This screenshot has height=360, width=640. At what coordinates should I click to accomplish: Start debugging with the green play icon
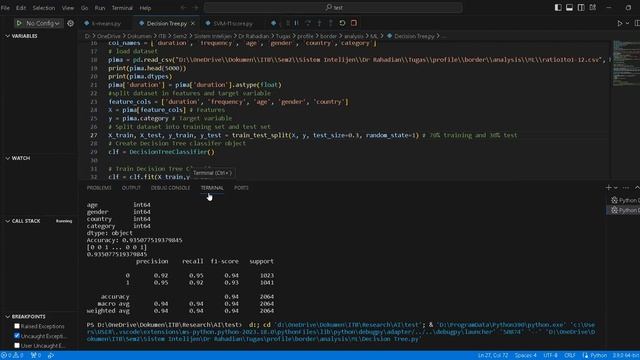click(x=19, y=23)
